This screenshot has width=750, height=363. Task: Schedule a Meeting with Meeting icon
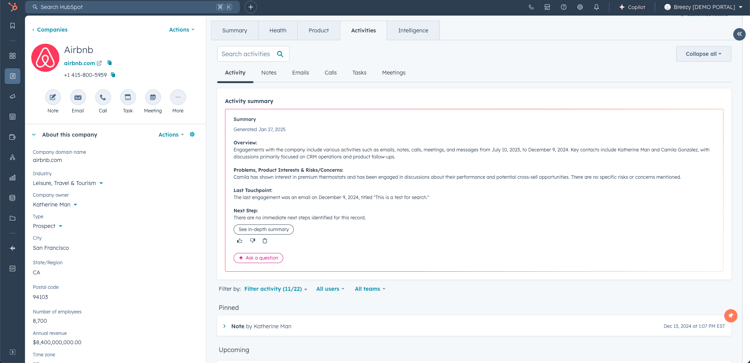153,97
